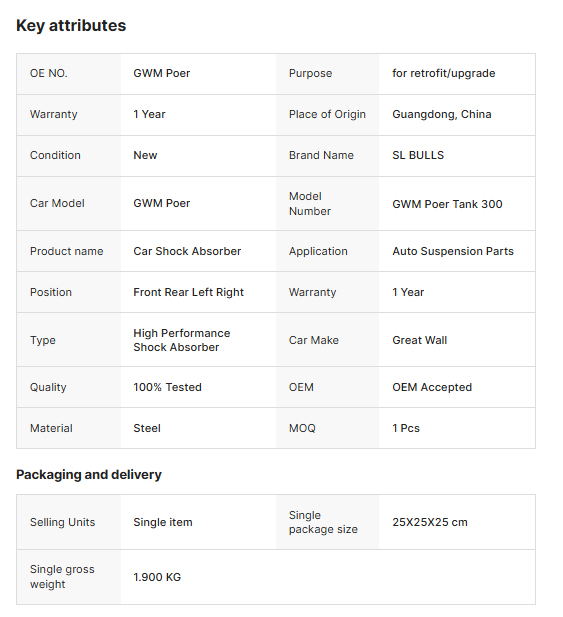The width and height of the screenshot is (563, 617).
Task: Select the OE NO. value GWM Poer
Action: click(161, 73)
